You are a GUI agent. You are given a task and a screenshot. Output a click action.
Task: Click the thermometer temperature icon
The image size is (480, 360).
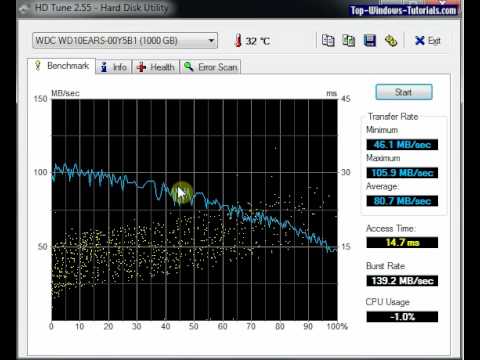tap(238, 41)
